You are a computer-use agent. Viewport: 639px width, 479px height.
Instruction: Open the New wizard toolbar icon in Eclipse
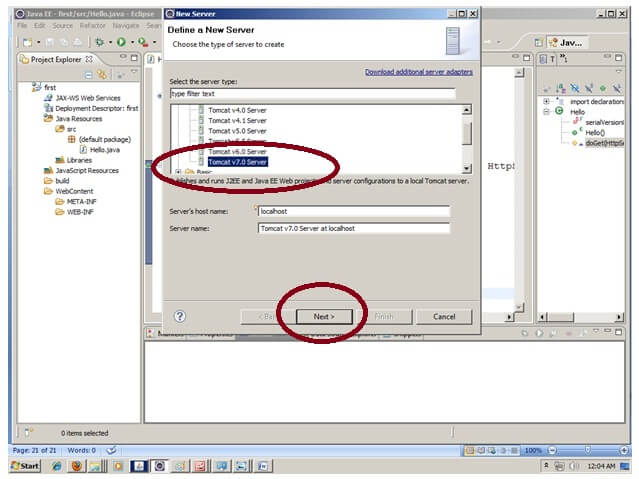click(x=28, y=42)
